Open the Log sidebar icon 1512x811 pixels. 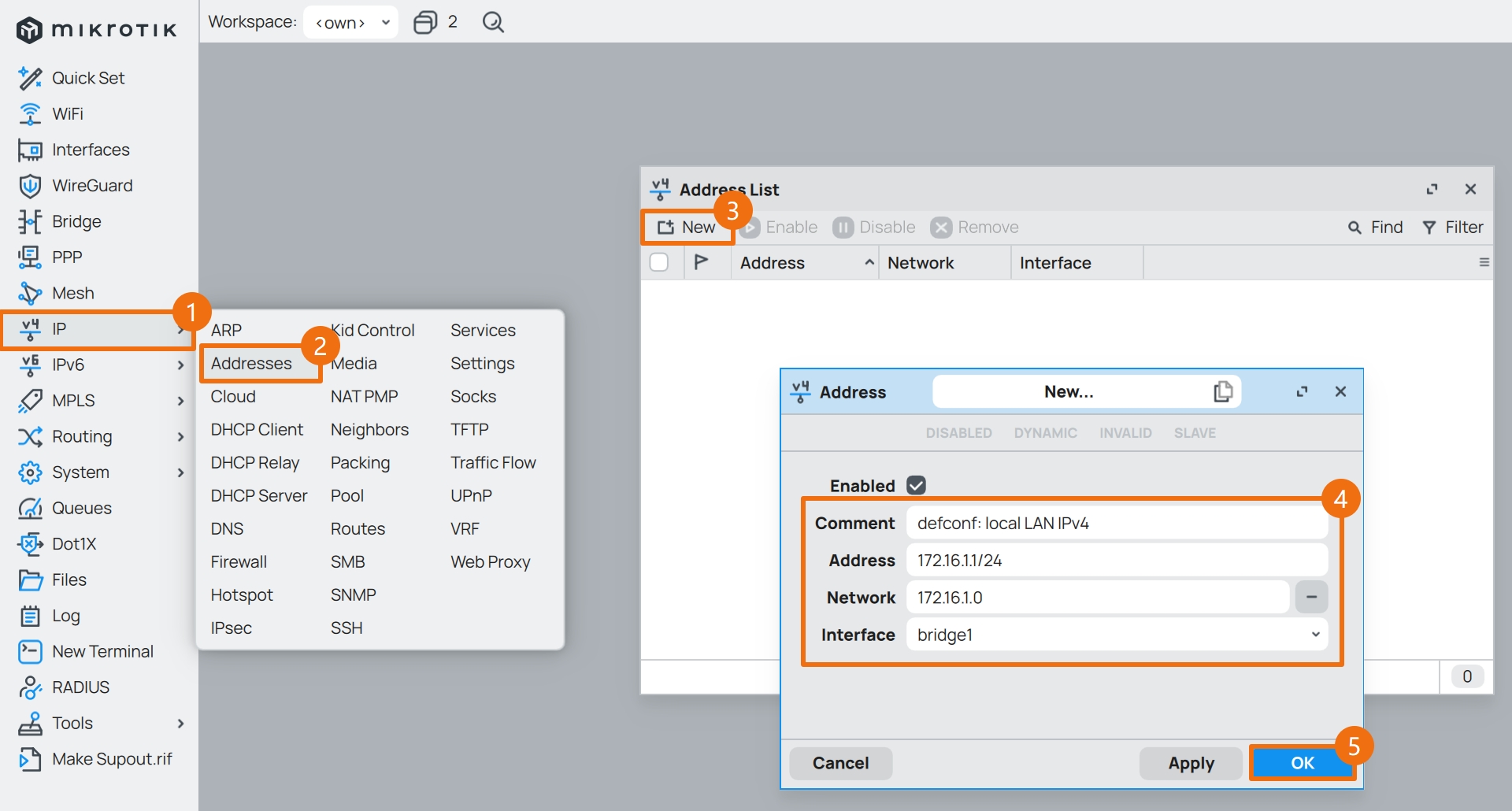(x=30, y=616)
